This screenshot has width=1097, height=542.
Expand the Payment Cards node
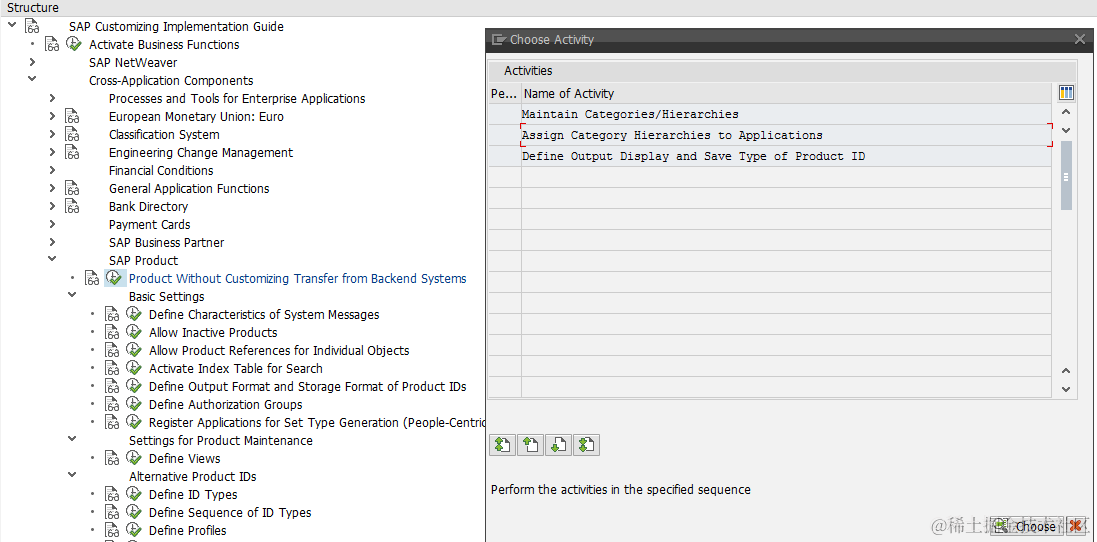[x=52, y=224]
